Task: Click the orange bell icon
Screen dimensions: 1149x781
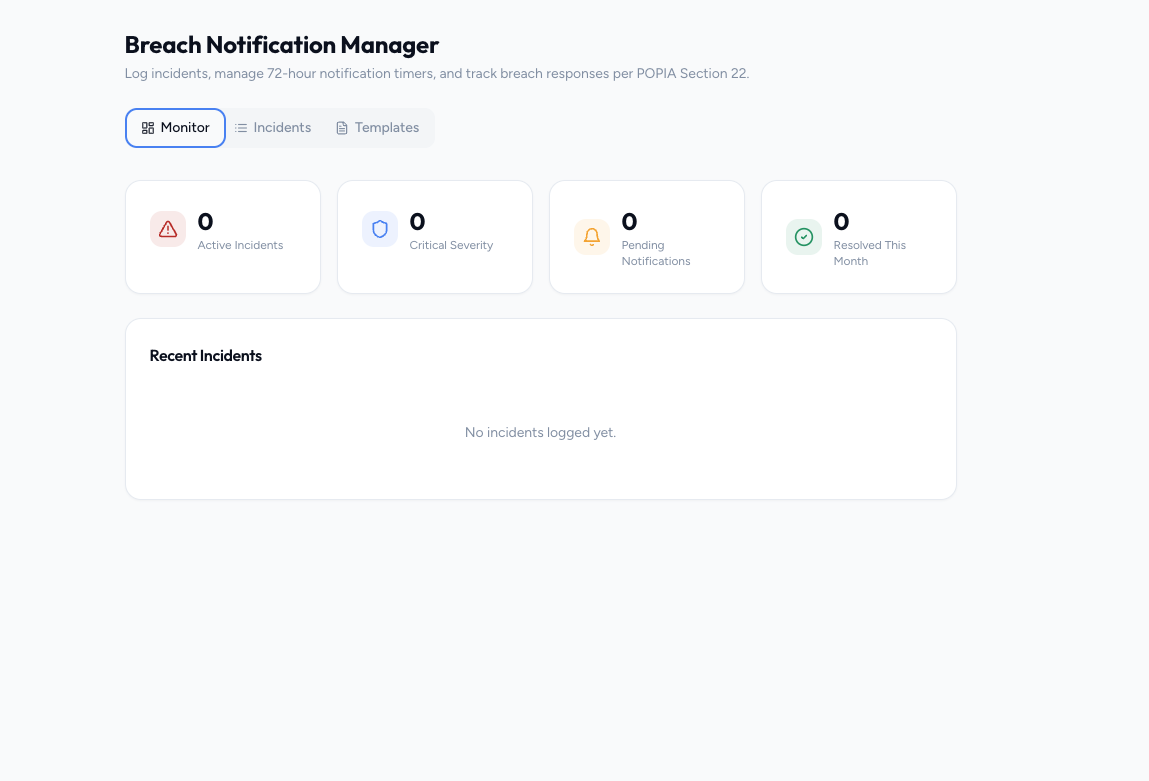Action: point(592,237)
